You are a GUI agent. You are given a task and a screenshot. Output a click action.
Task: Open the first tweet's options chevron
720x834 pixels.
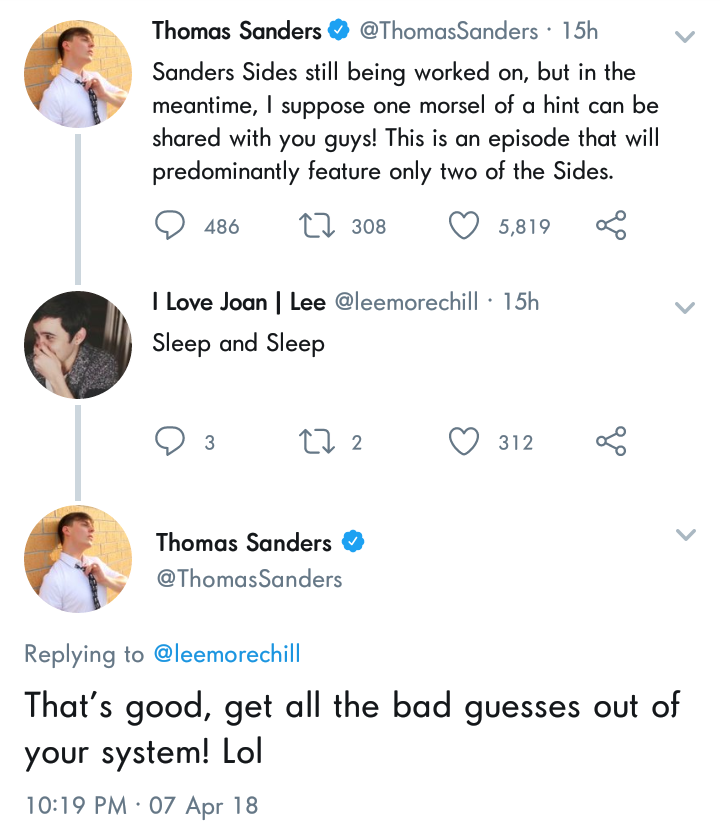(685, 37)
